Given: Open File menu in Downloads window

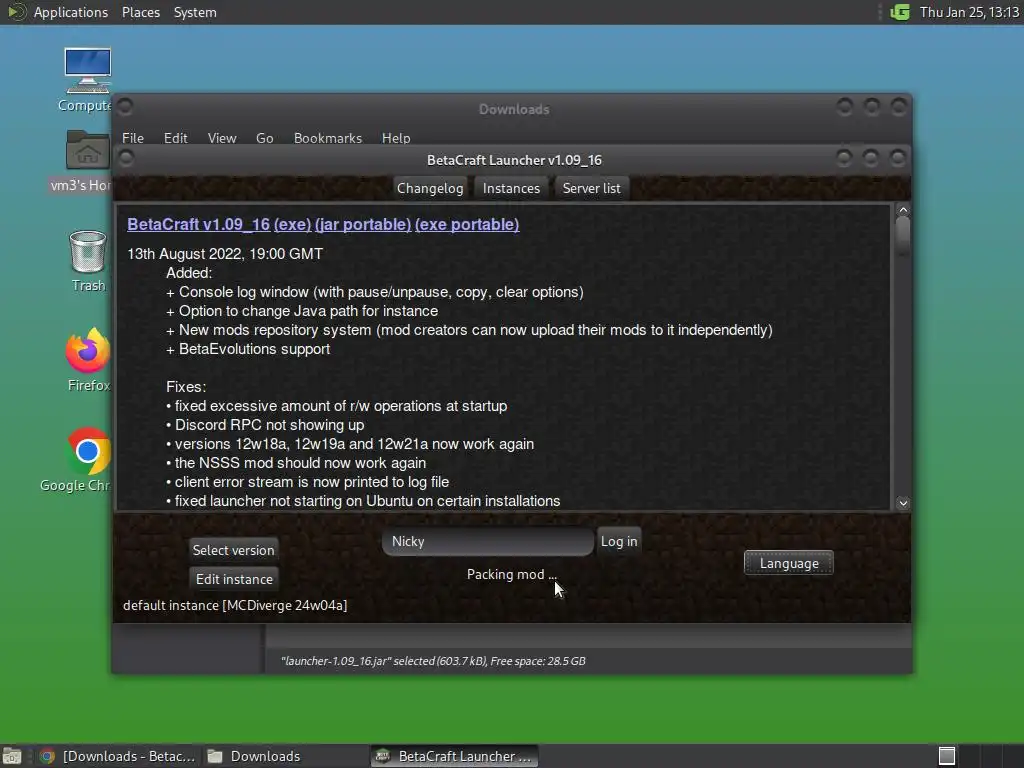Looking at the screenshot, I should pos(133,138).
